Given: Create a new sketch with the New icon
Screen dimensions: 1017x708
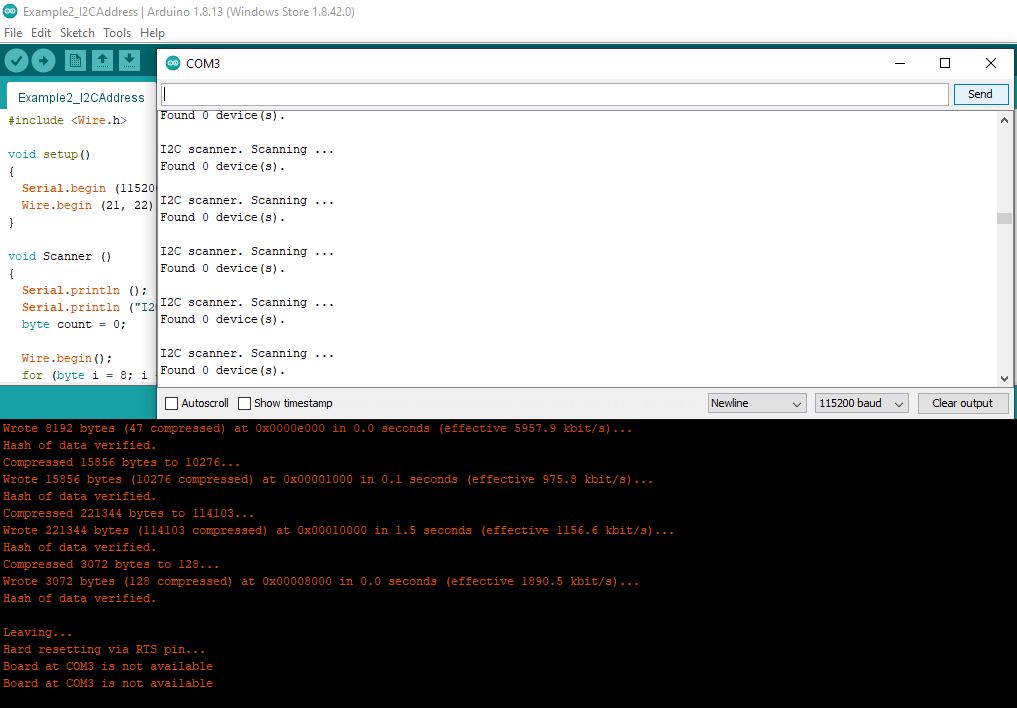Looking at the screenshot, I should [78, 60].
